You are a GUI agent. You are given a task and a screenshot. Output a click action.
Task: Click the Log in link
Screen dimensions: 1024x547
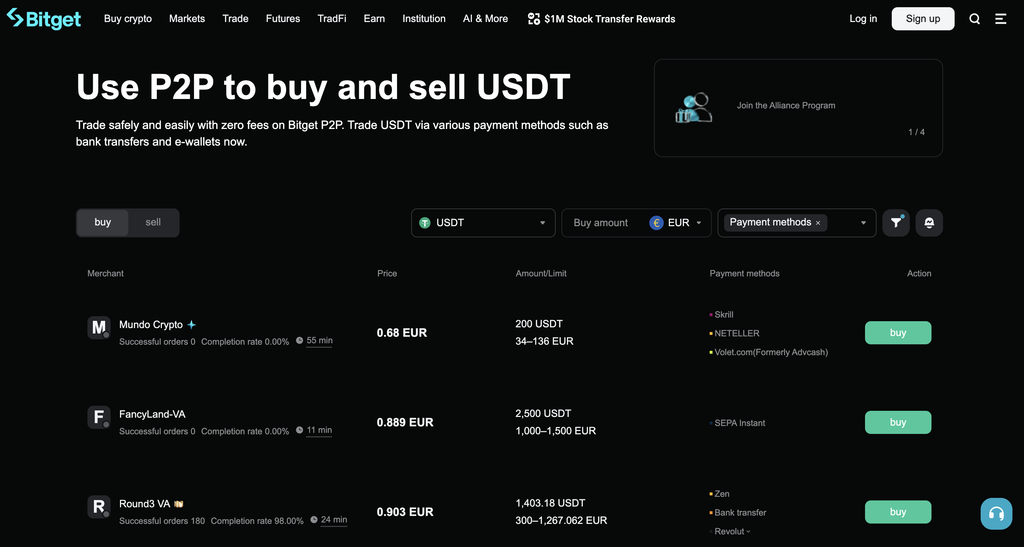click(863, 19)
